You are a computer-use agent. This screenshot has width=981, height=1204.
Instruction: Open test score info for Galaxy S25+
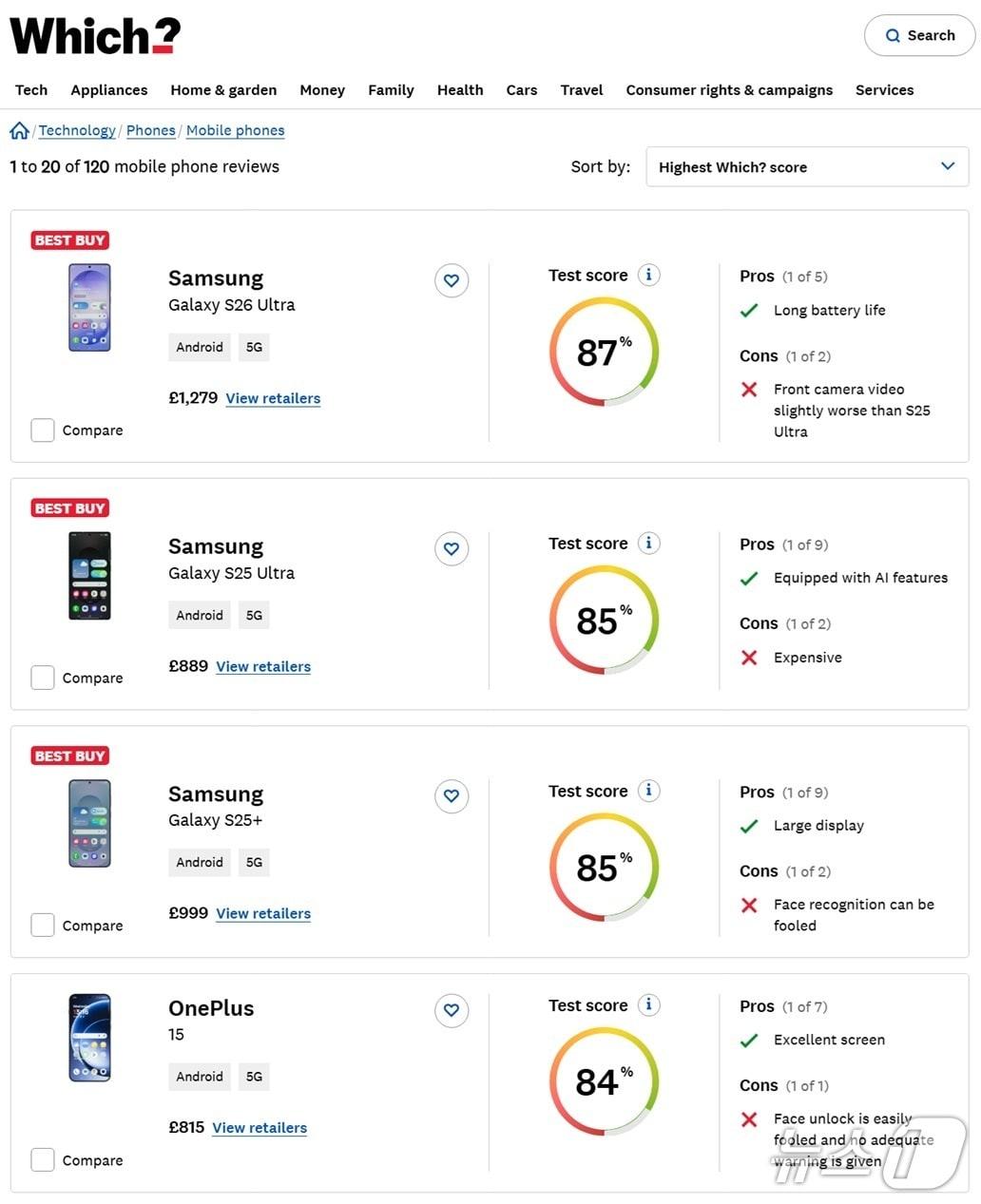pyautogui.click(x=649, y=790)
